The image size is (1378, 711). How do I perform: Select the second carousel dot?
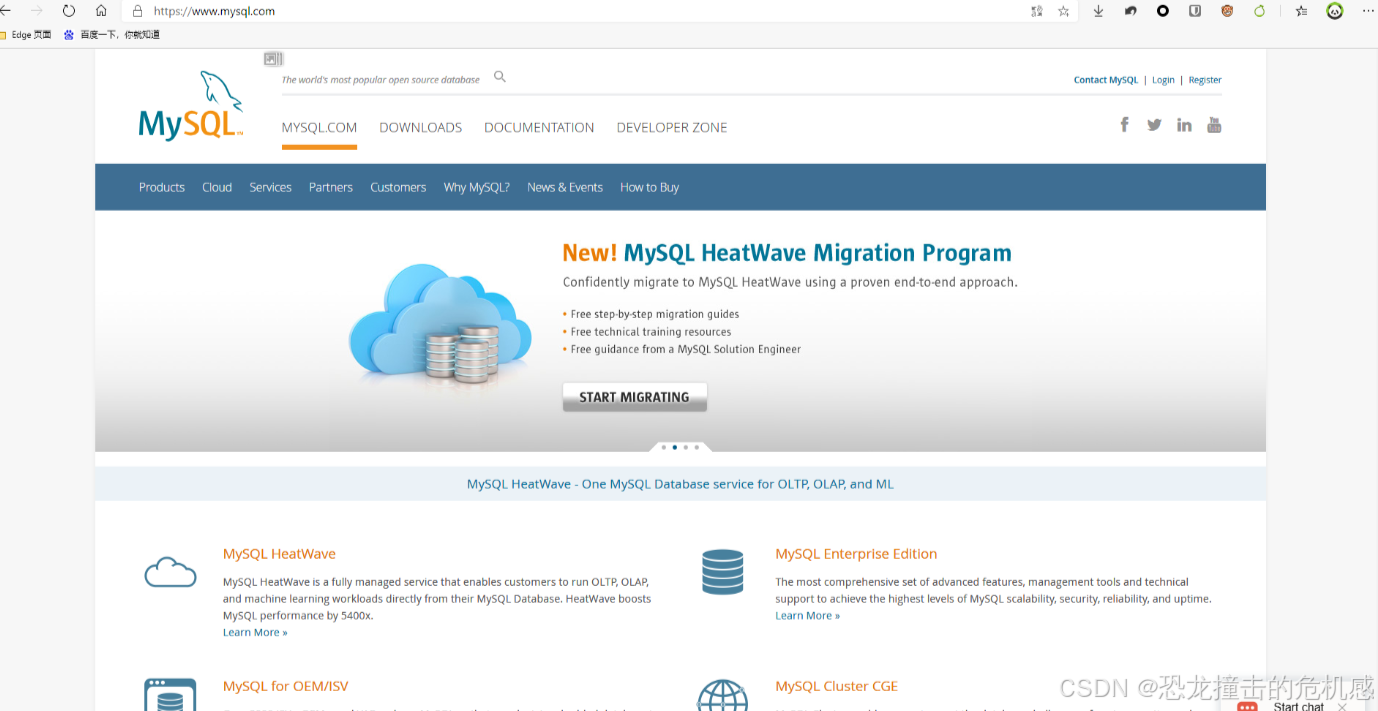click(x=675, y=447)
